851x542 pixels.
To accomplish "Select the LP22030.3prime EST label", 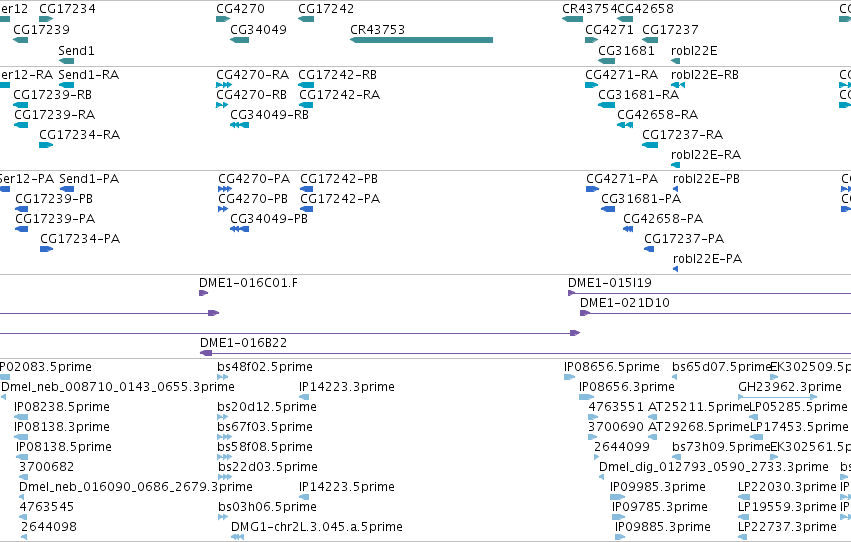I will (x=788, y=487).
